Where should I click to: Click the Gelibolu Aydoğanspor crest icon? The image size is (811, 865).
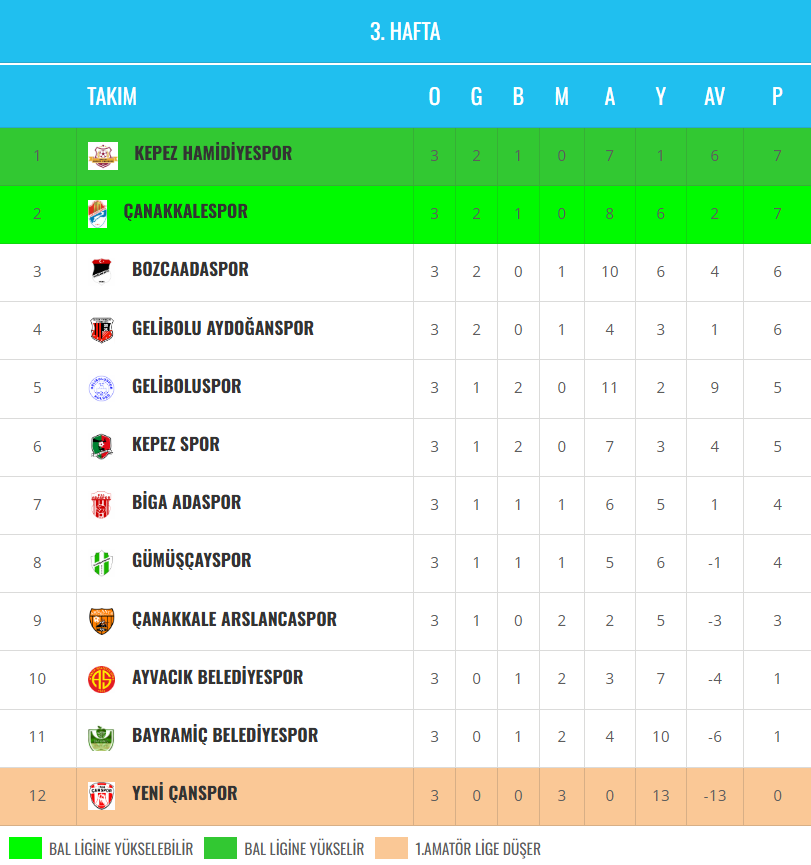[100, 329]
